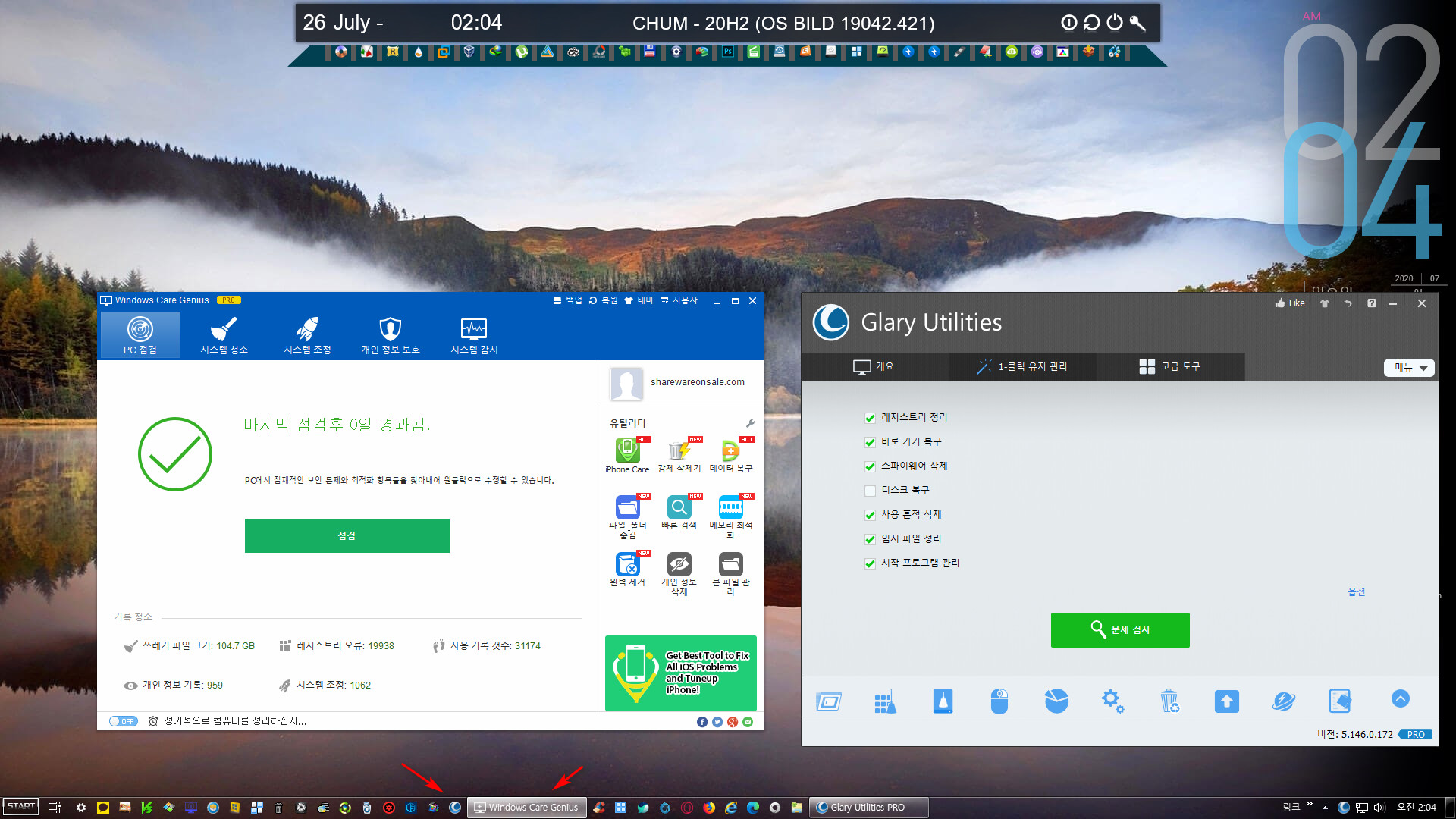Enable 디스크 복구 checkbox
The width and height of the screenshot is (1456, 819).
870,491
